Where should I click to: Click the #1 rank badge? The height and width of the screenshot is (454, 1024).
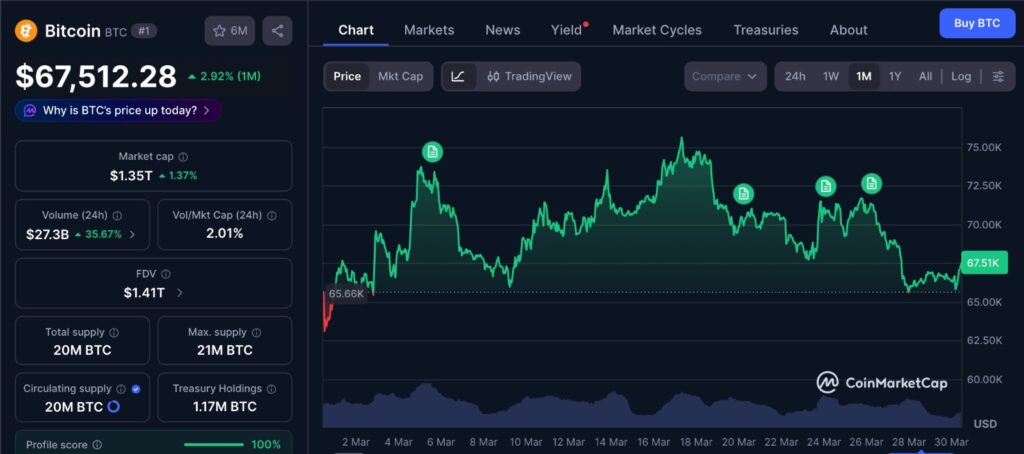tap(144, 31)
